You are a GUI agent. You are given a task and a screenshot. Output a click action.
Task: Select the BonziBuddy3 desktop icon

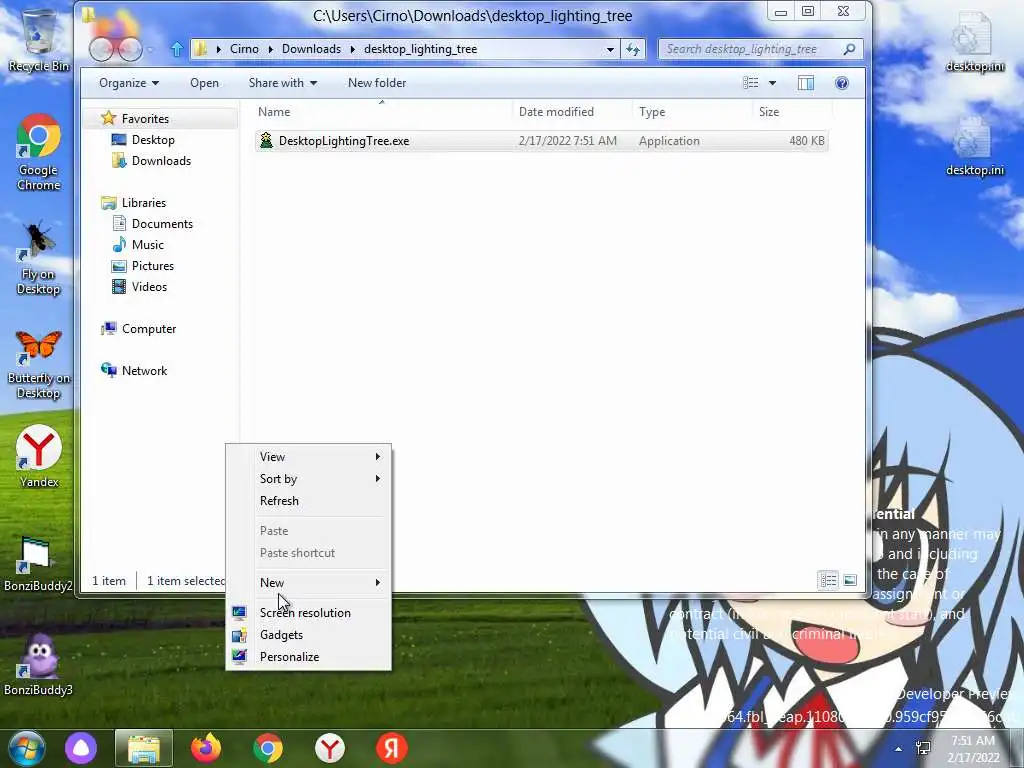39,664
